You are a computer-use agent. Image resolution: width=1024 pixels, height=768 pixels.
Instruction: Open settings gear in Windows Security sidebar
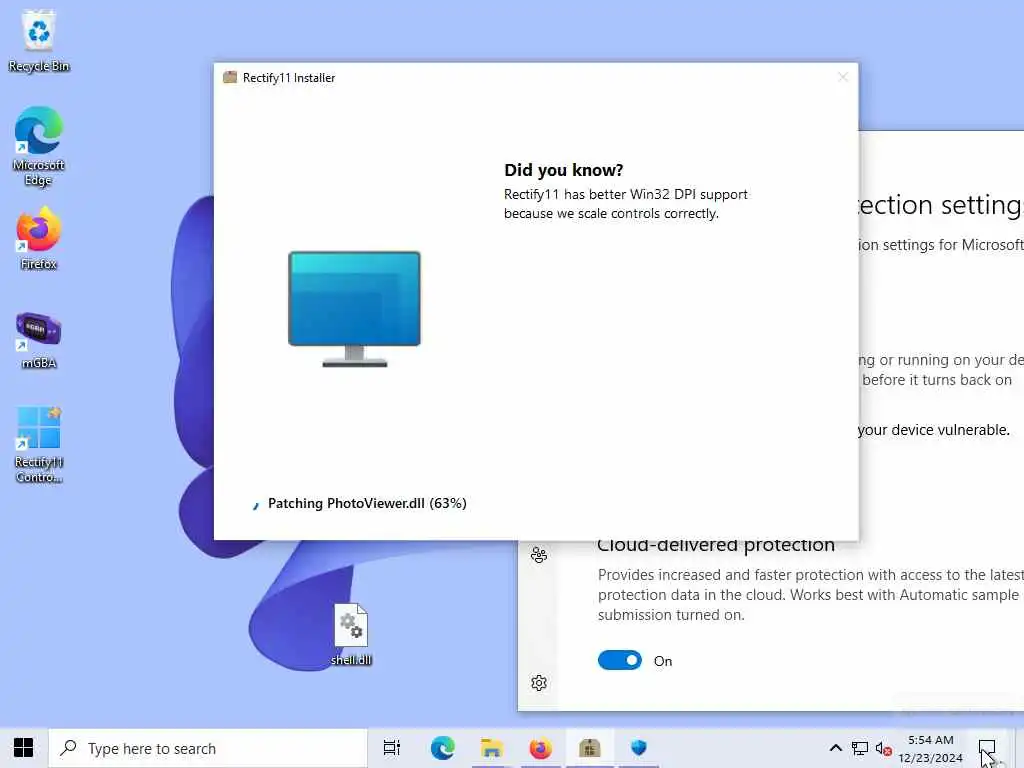coord(539,683)
